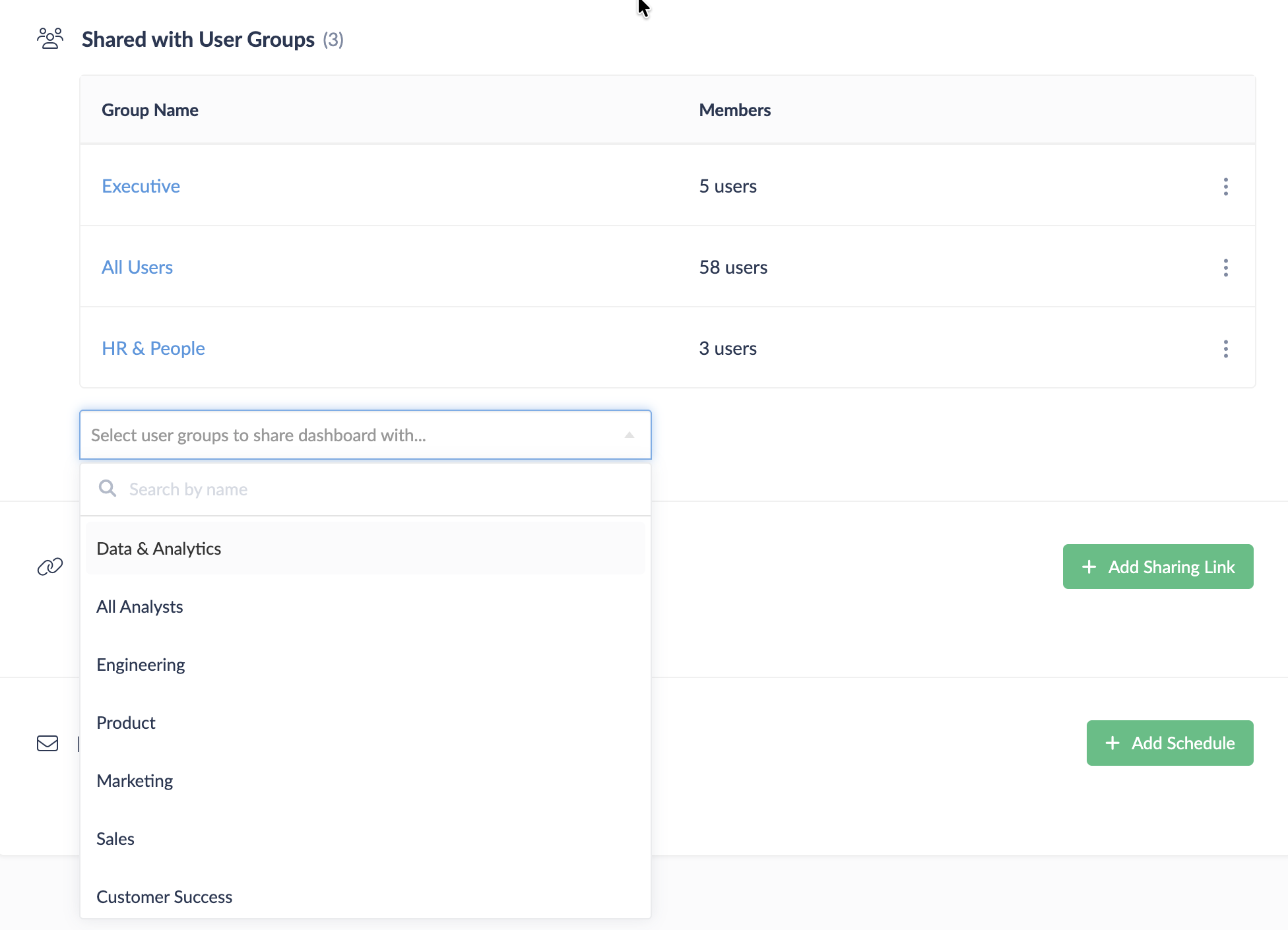The width and height of the screenshot is (1288, 930).
Task: Open the options menu for HR & People group
Action: pos(1226,348)
